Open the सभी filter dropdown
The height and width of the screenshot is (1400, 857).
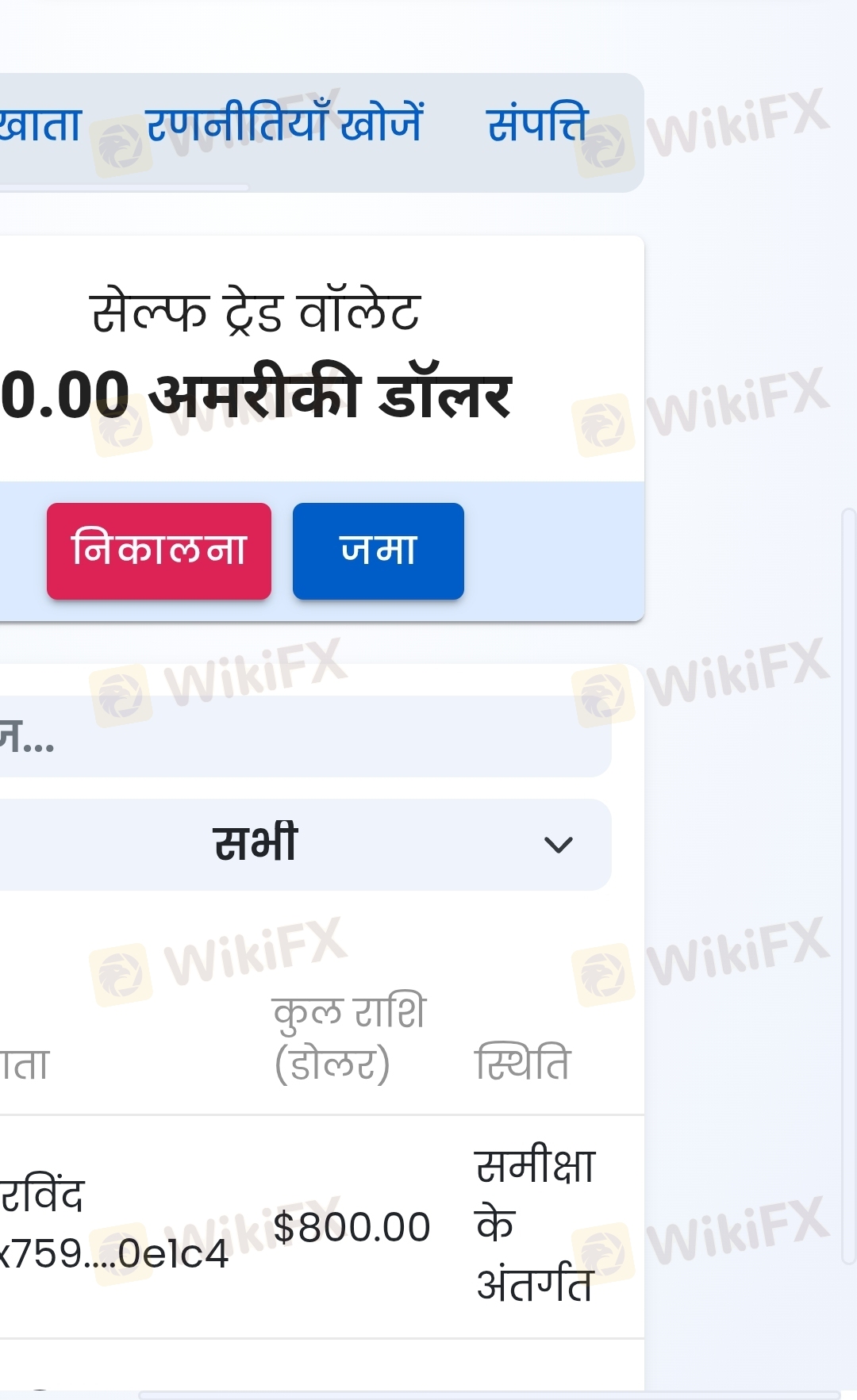(x=306, y=844)
